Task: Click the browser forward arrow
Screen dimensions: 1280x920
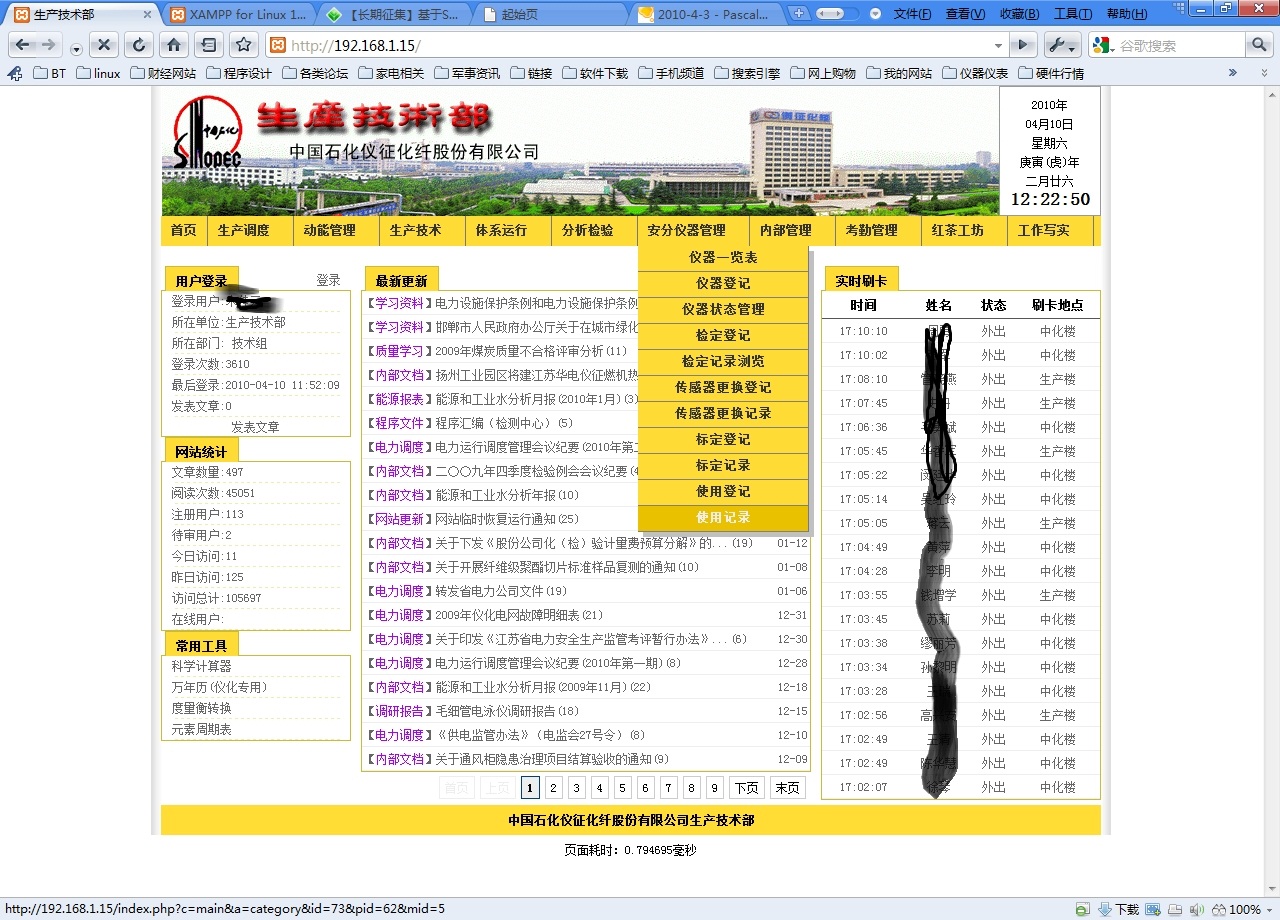Action: (x=49, y=45)
